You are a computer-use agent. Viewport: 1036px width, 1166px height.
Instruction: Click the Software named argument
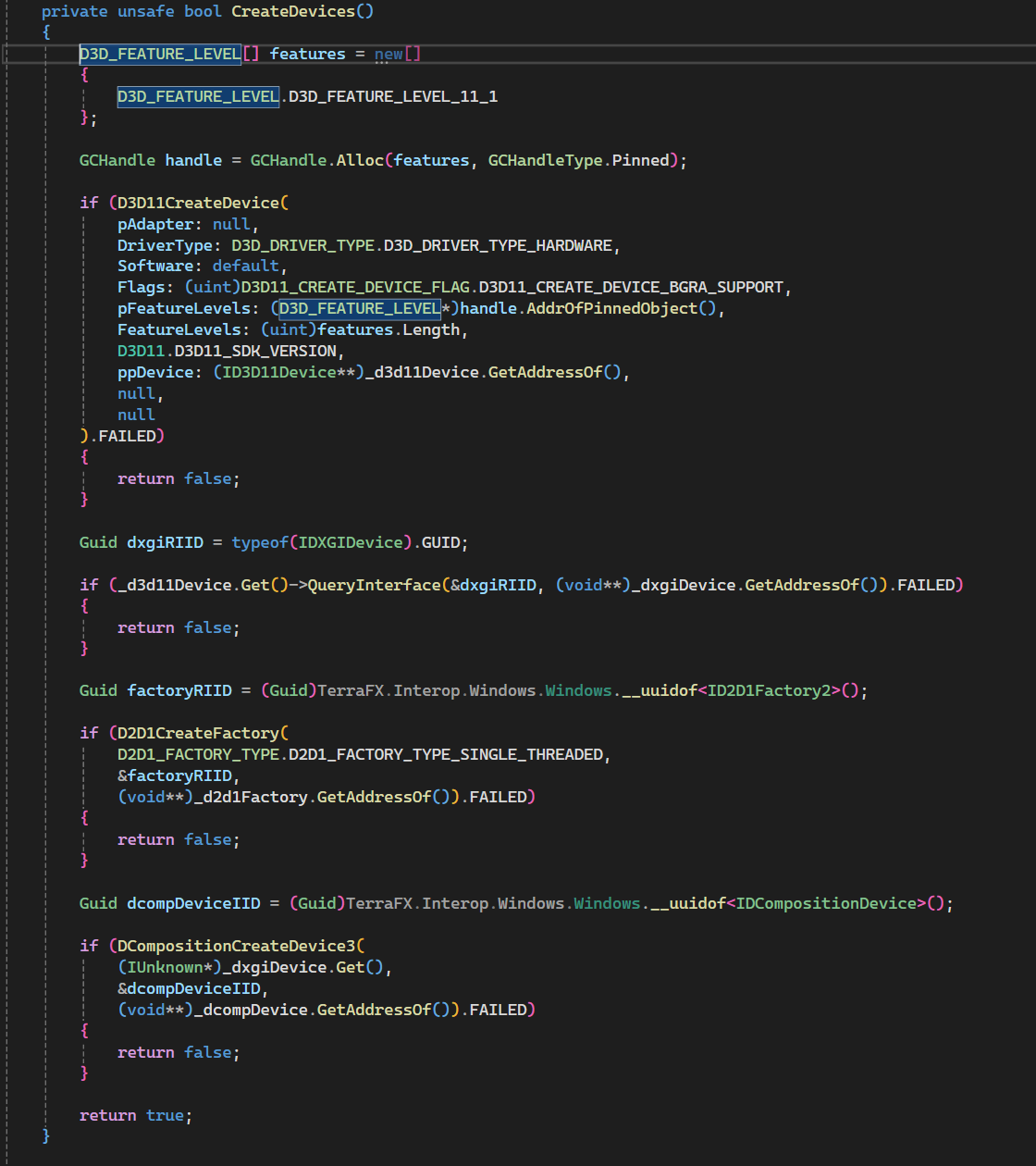click(155, 266)
